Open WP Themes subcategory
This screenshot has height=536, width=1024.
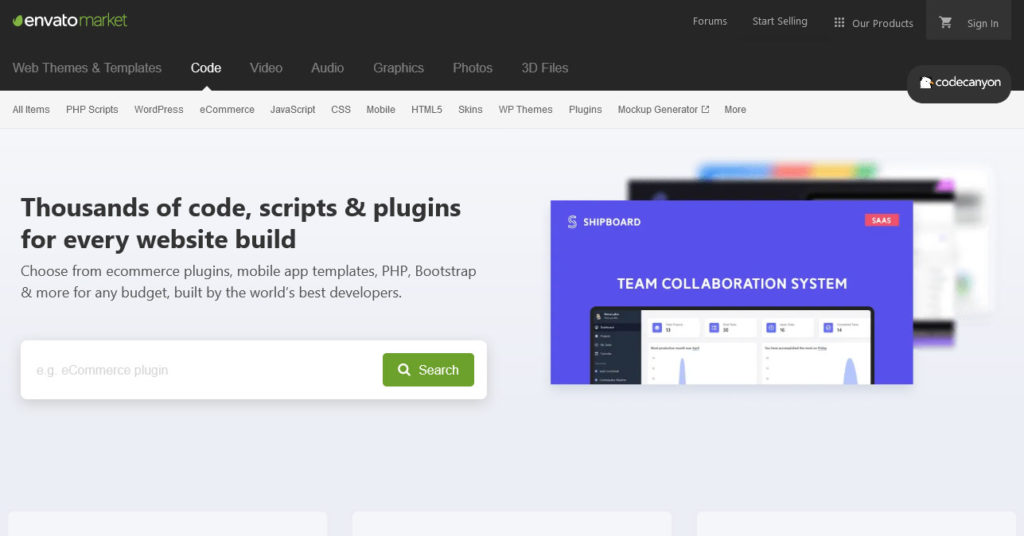coord(525,110)
